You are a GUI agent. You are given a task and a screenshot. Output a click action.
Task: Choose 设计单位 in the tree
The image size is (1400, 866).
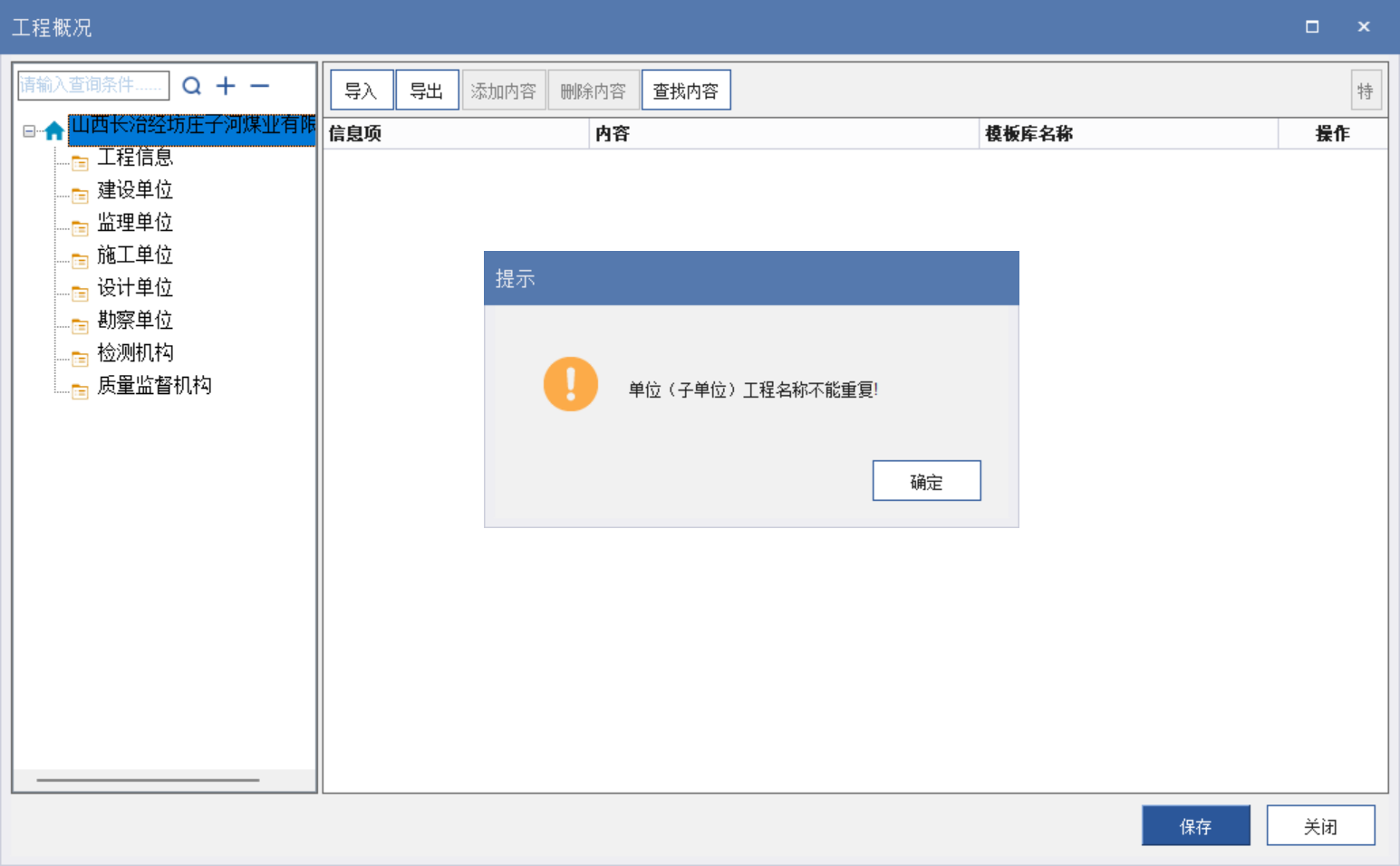tap(135, 288)
